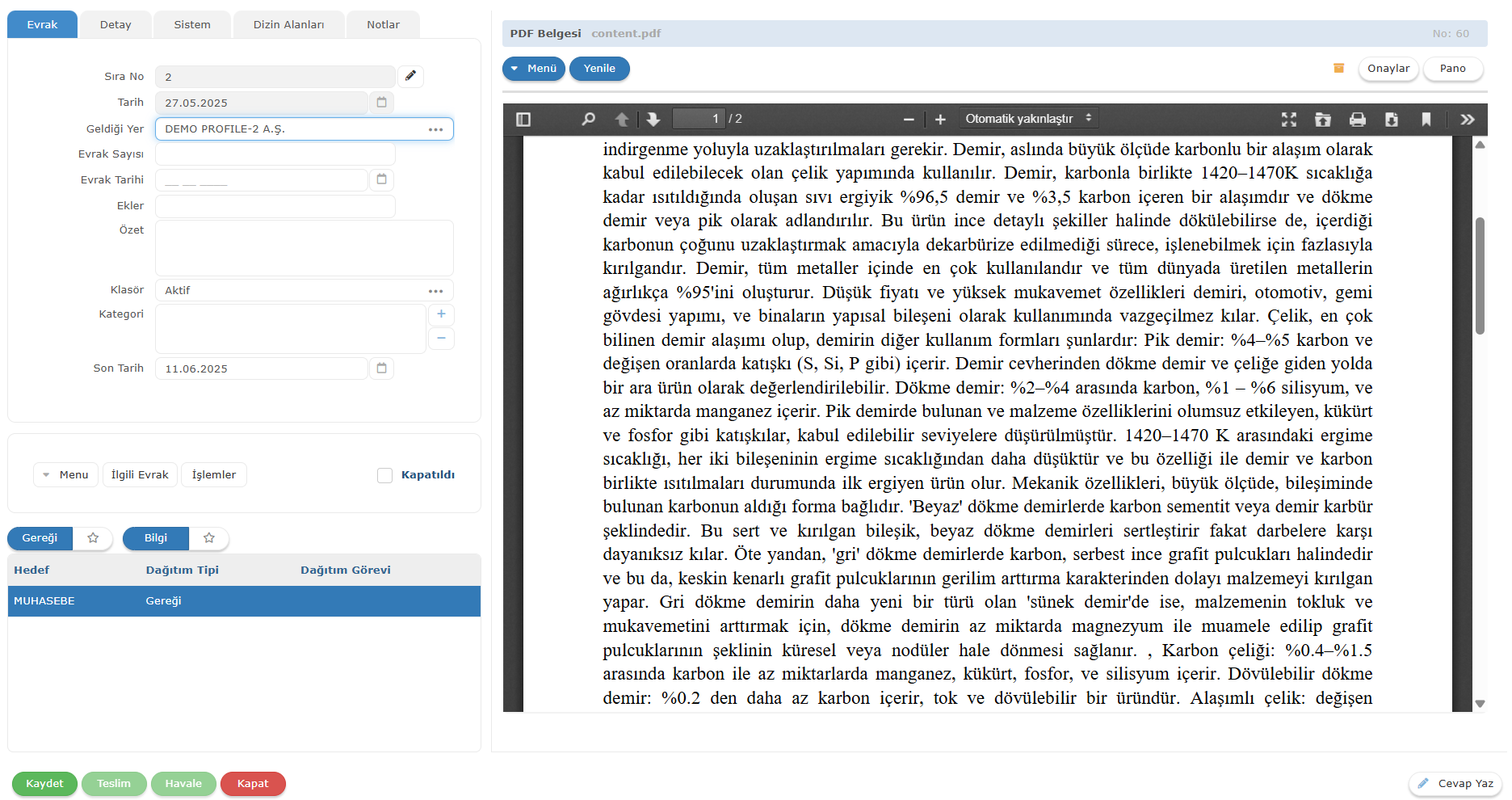Go to next PDF page arrow

pyautogui.click(x=653, y=120)
